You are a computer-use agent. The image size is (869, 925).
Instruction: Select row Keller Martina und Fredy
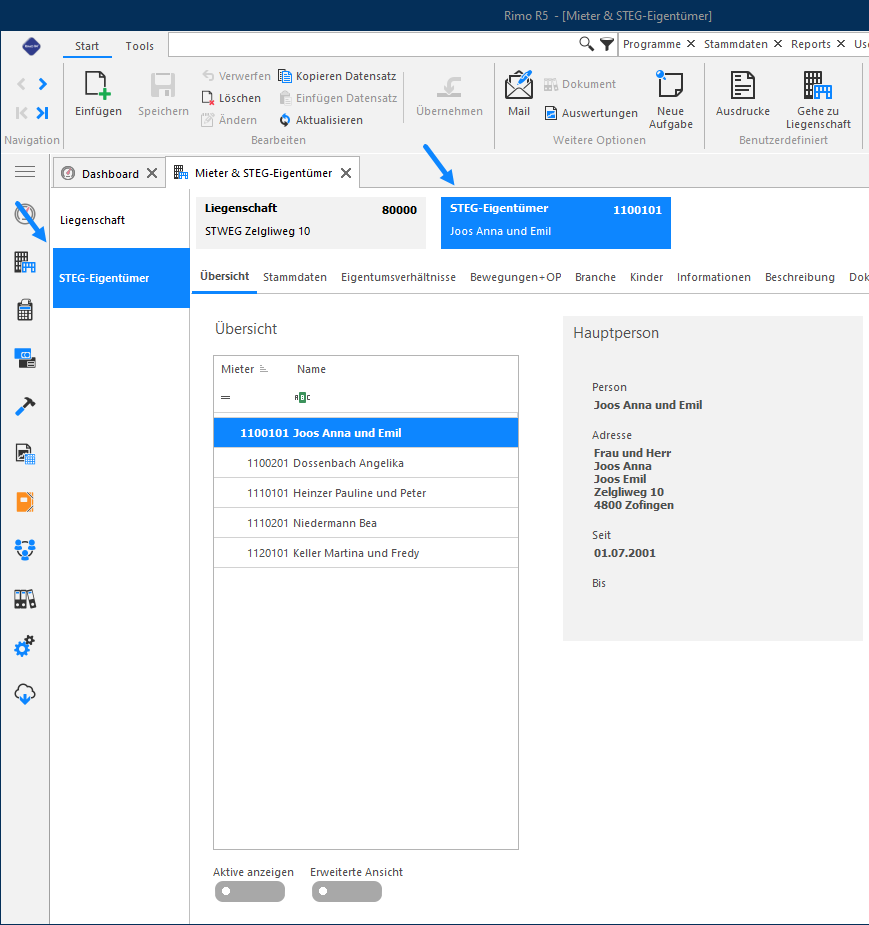pyautogui.click(x=366, y=553)
